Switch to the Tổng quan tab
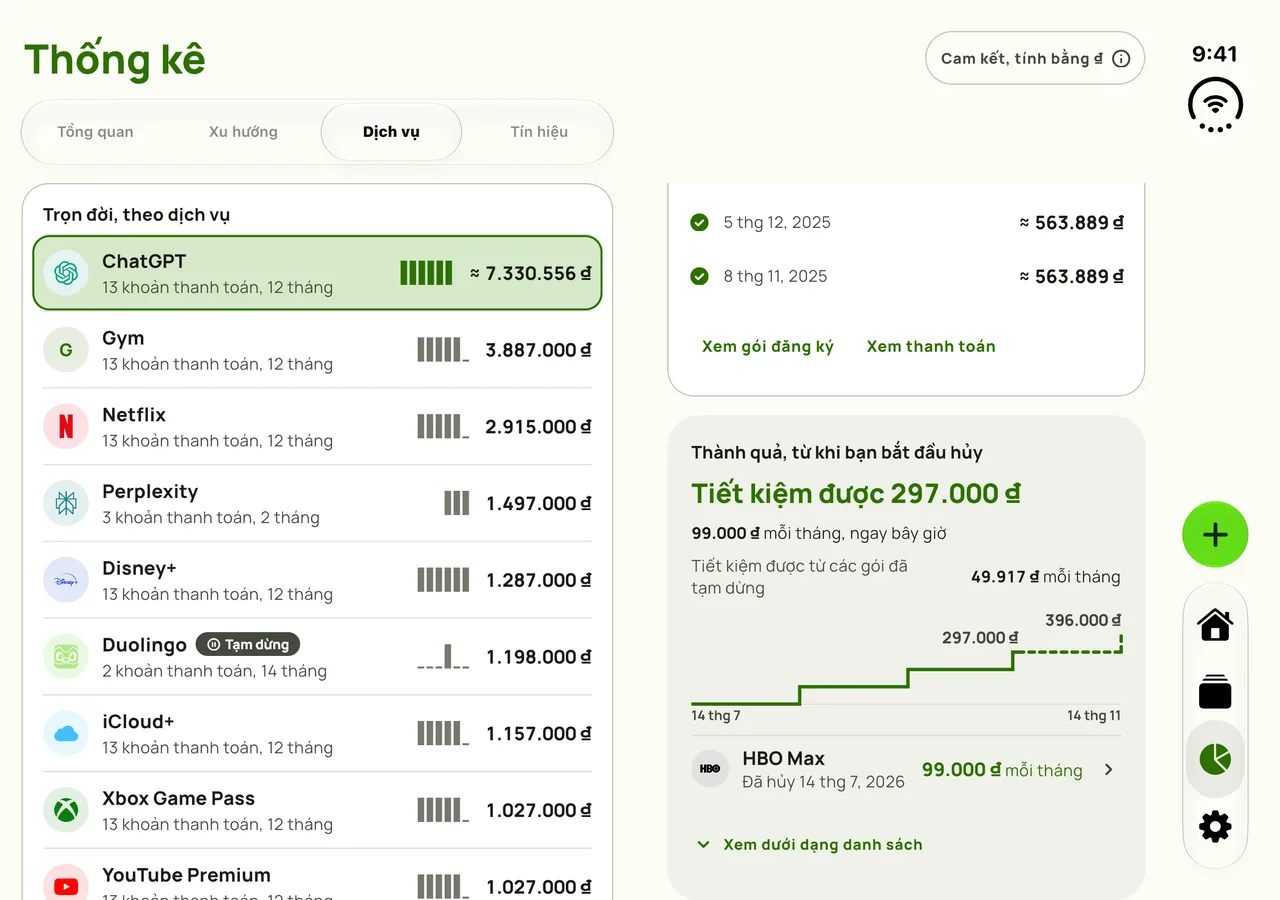 point(95,132)
